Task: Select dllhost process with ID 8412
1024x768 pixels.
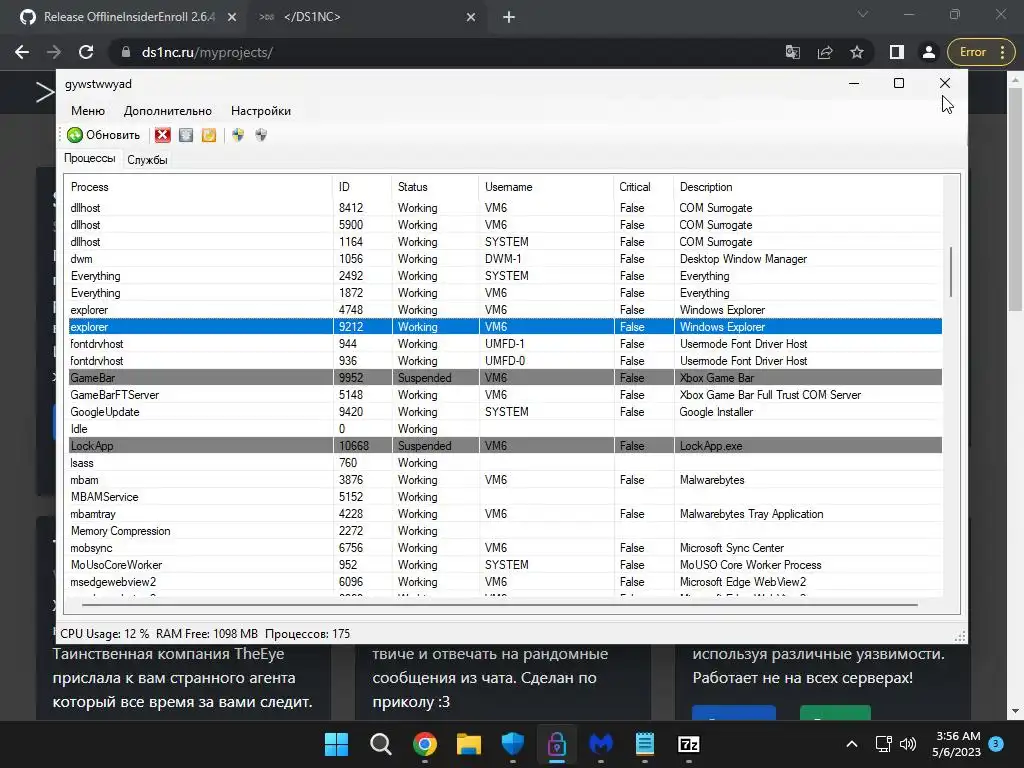Action: tap(505, 208)
